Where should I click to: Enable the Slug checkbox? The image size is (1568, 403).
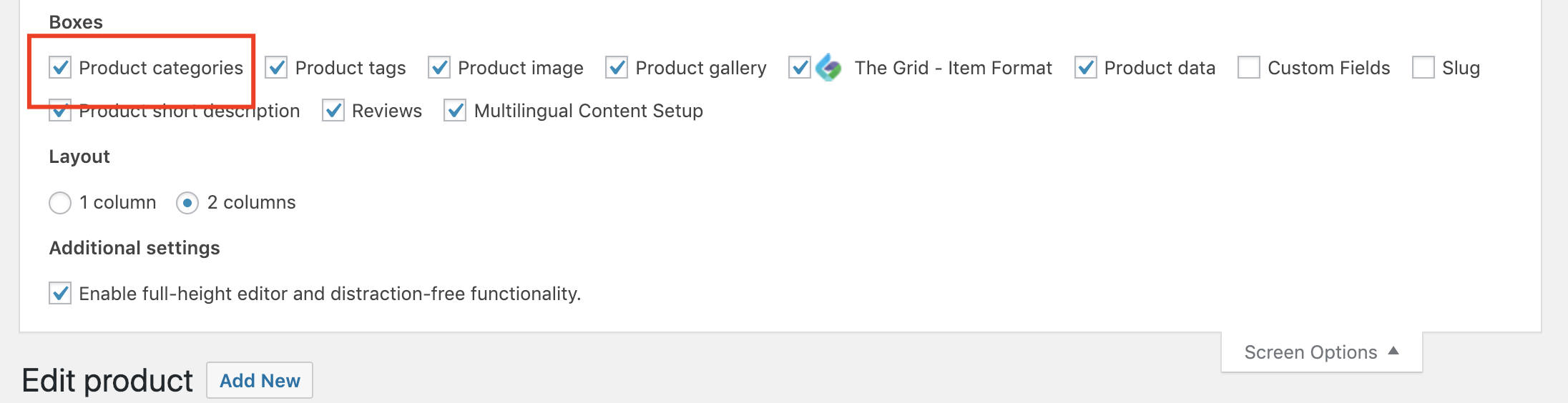(x=1424, y=68)
